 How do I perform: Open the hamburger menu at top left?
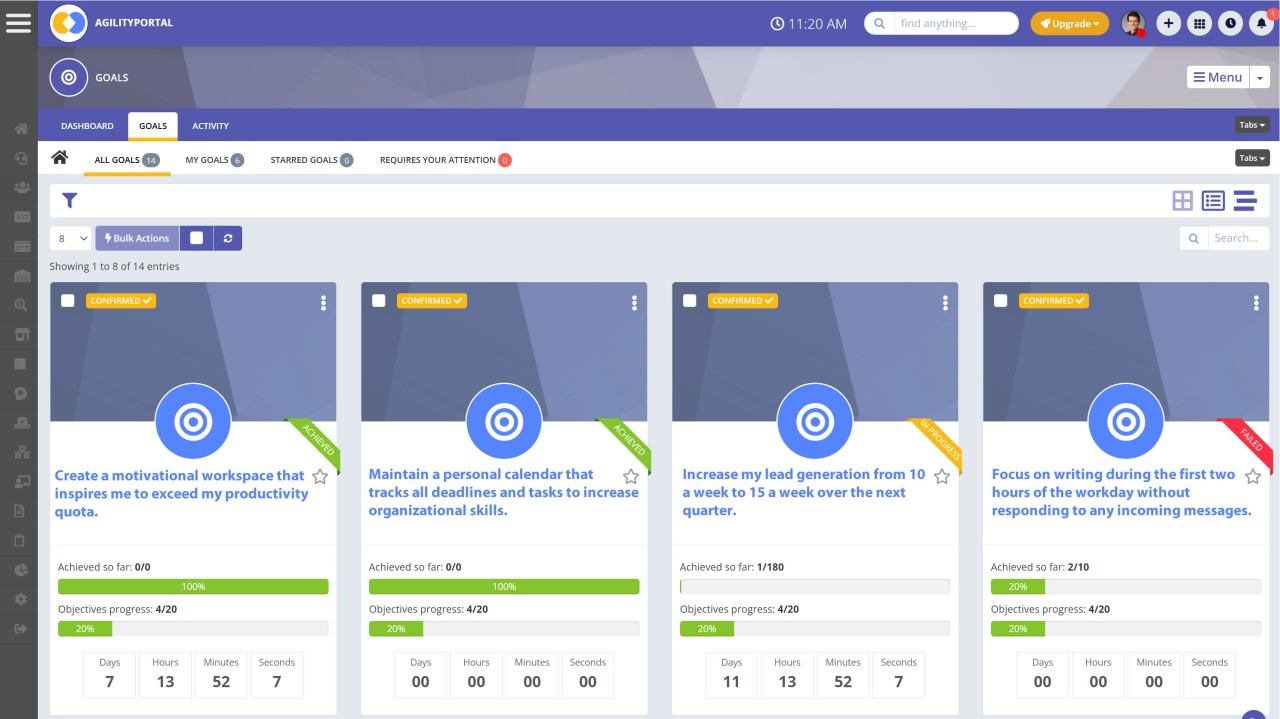point(18,23)
